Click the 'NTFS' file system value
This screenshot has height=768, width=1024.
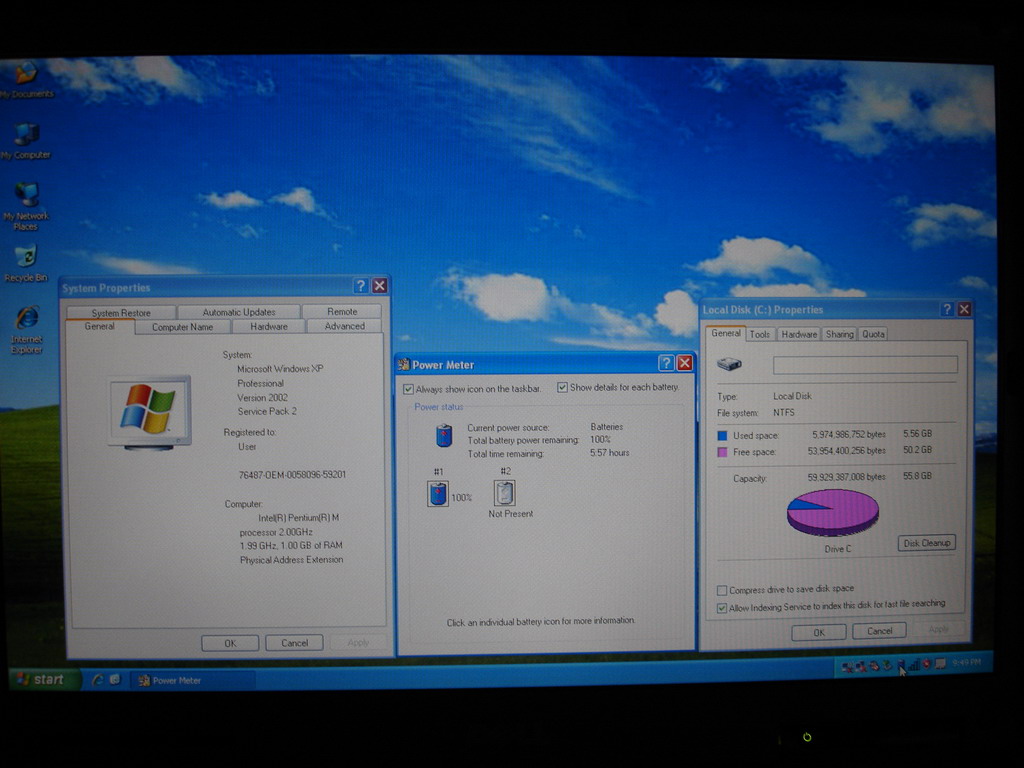(784, 413)
